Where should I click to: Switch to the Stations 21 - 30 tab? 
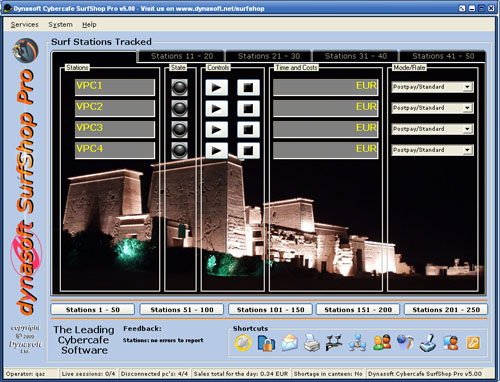tap(269, 56)
